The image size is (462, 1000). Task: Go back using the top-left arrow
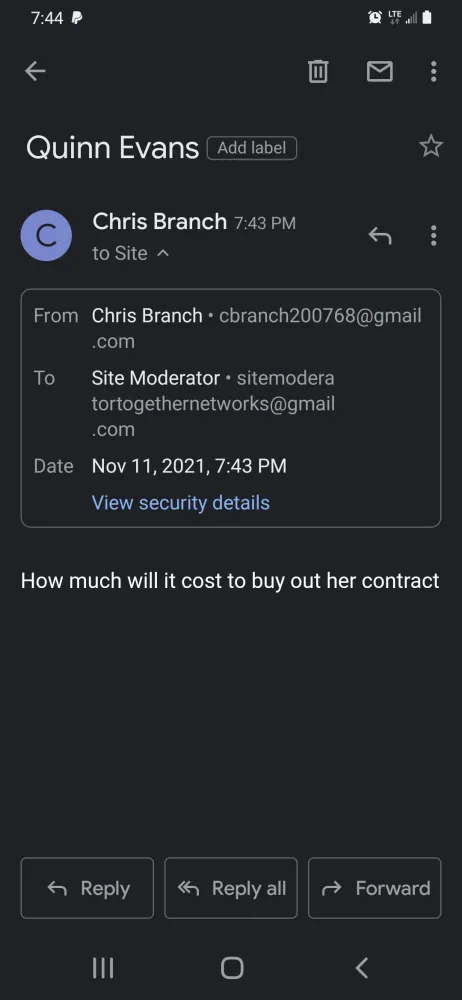pos(35,71)
